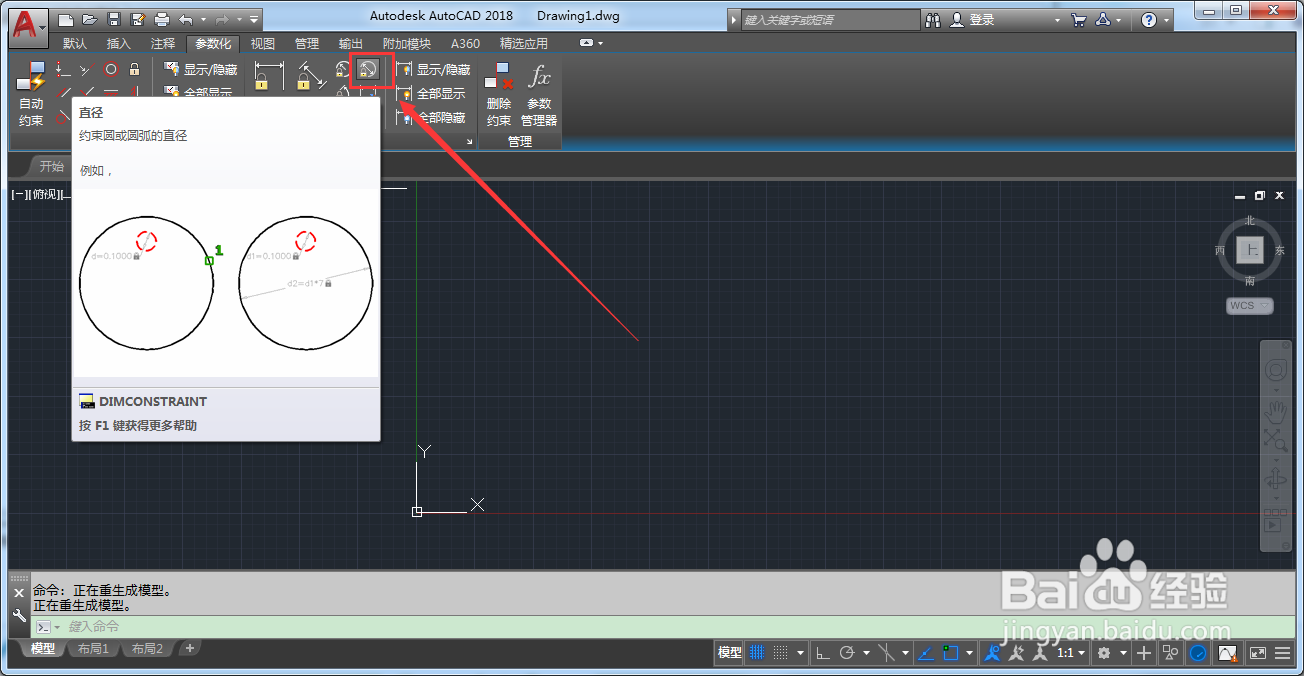
Task: Click the Help question mark icon
Action: click(1149, 19)
